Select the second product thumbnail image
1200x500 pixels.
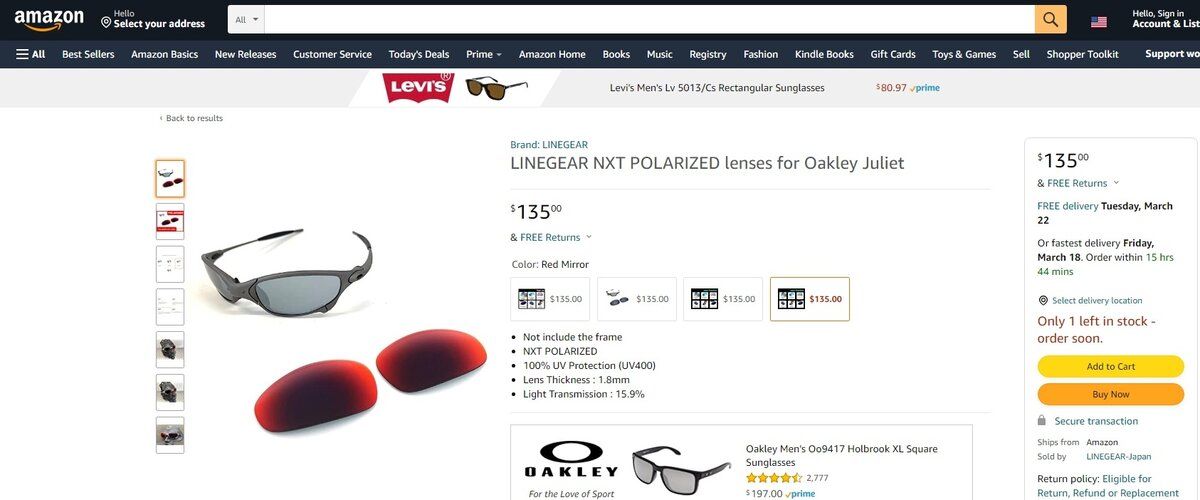(170, 221)
